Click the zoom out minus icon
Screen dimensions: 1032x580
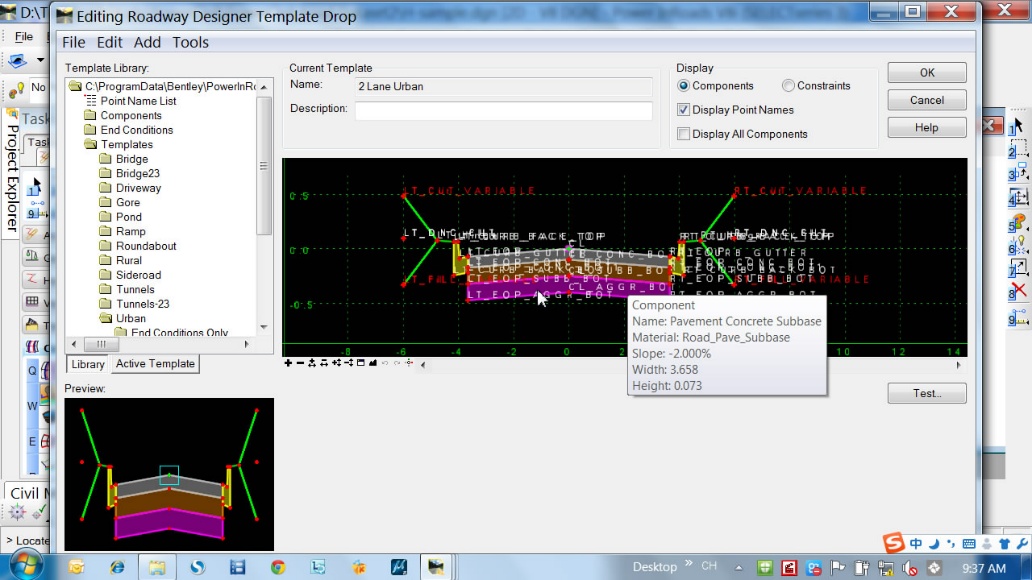(x=300, y=363)
